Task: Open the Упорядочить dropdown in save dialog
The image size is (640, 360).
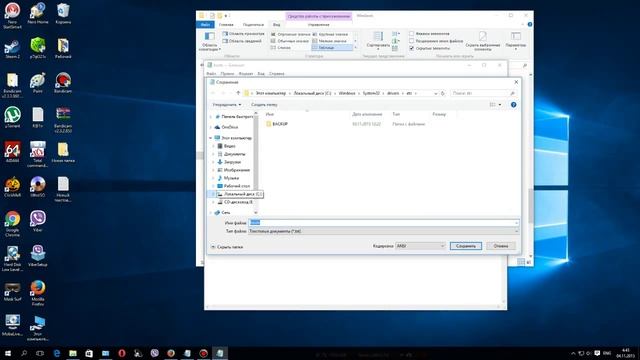Action: 227,104
